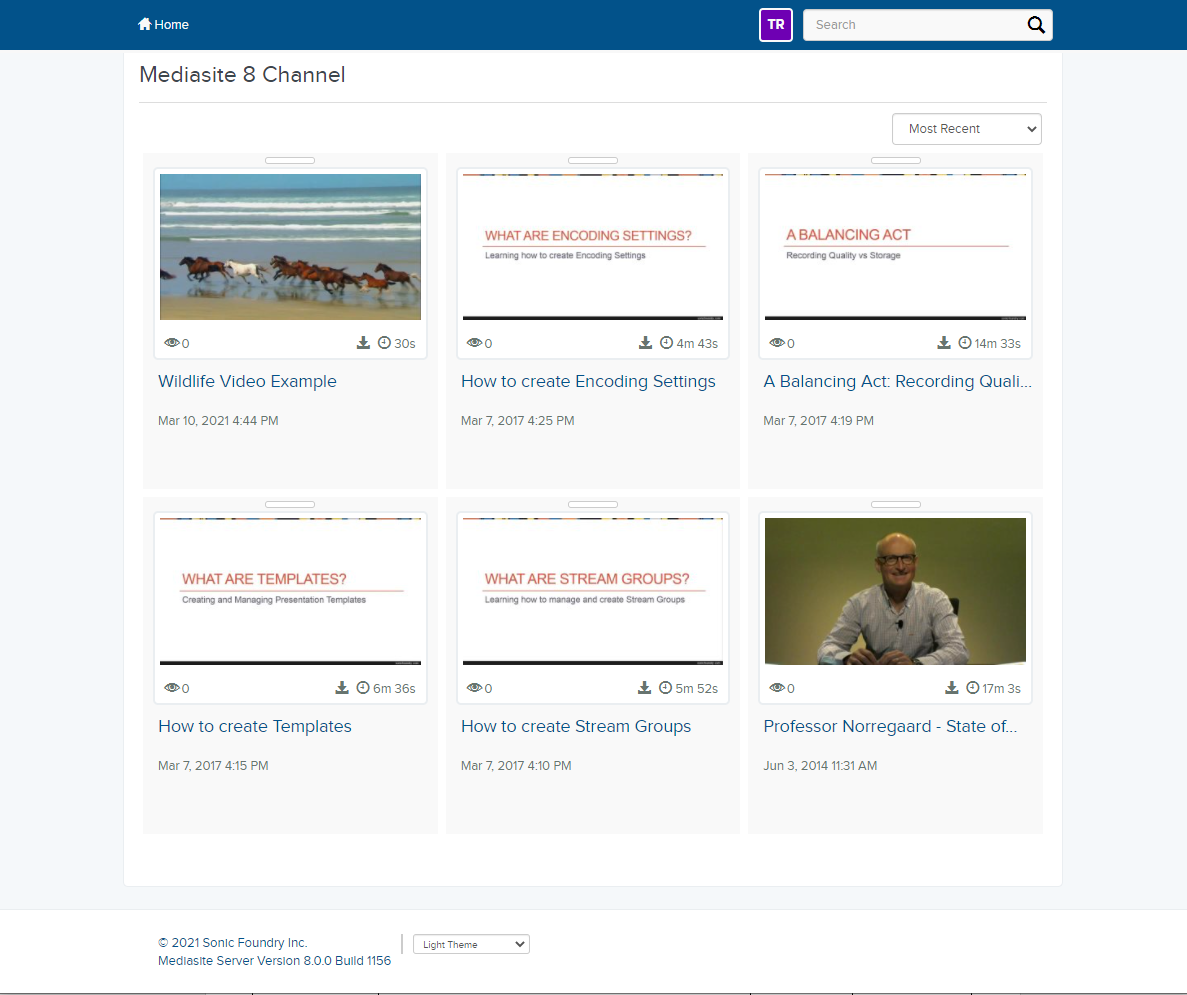Open the Light Theme dropdown
Image resolution: width=1187 pixels, height=995 pixels.
(471, 944)
